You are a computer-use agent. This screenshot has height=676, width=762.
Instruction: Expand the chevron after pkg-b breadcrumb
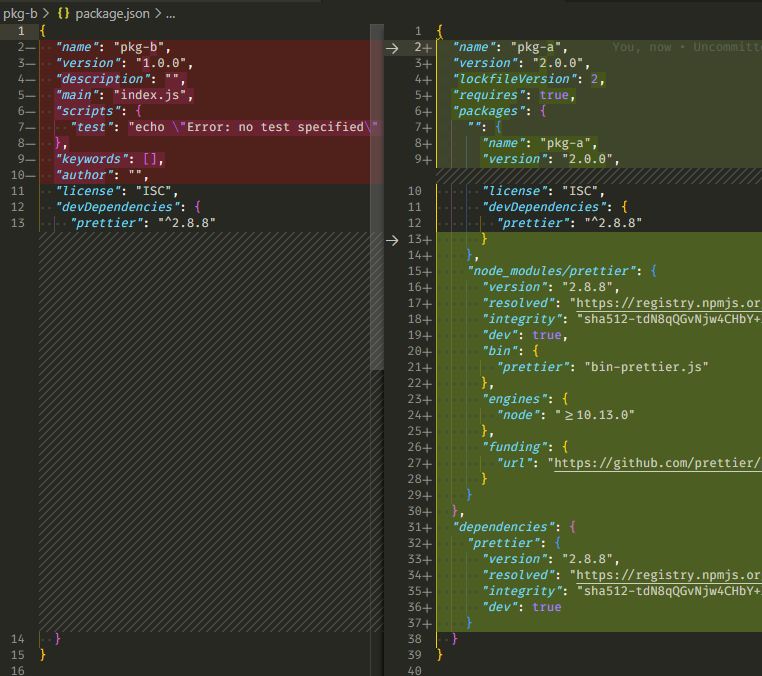tap(46, 14)
